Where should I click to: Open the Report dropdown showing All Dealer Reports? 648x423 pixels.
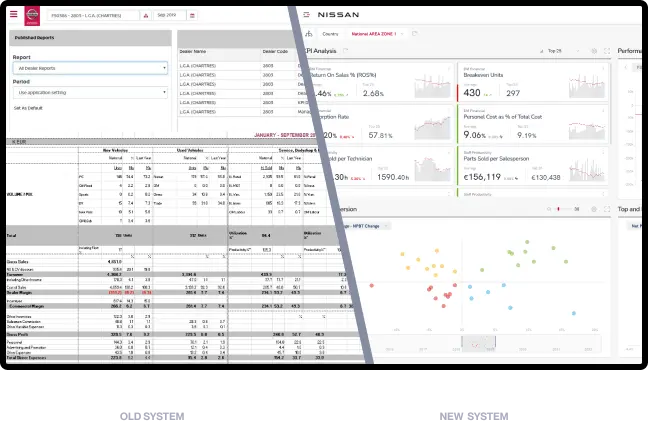pos(90,68)
